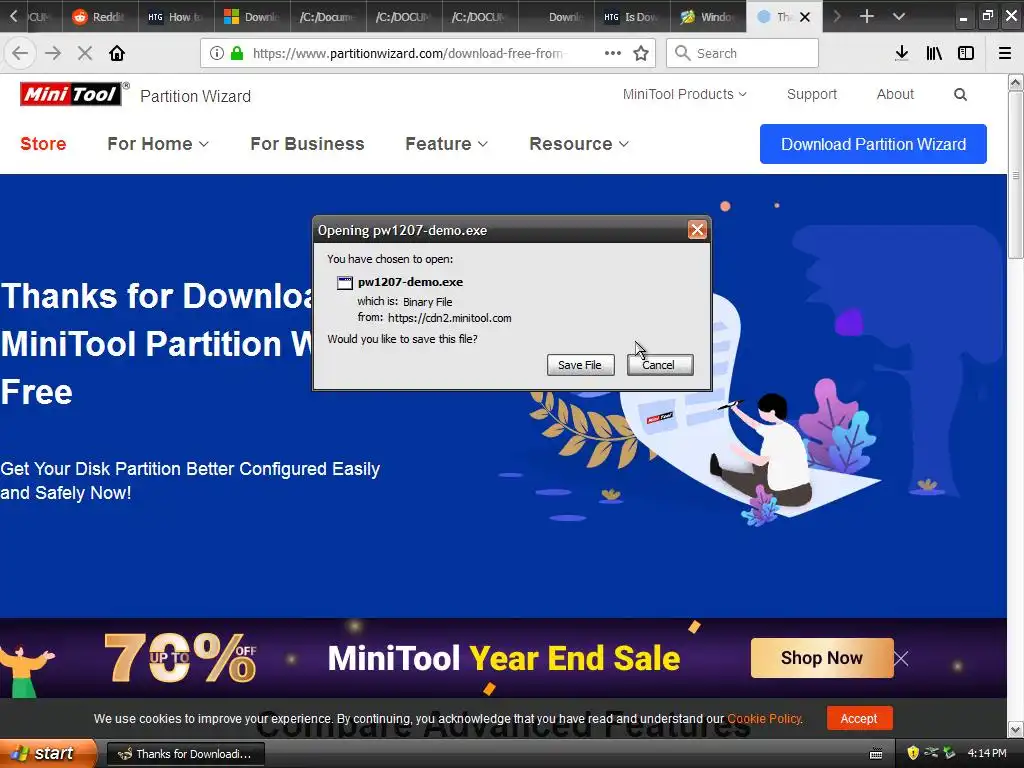This screenshot has width=1024, height=768.
Task: Accept the cookie notice
Action: (859, 718)
